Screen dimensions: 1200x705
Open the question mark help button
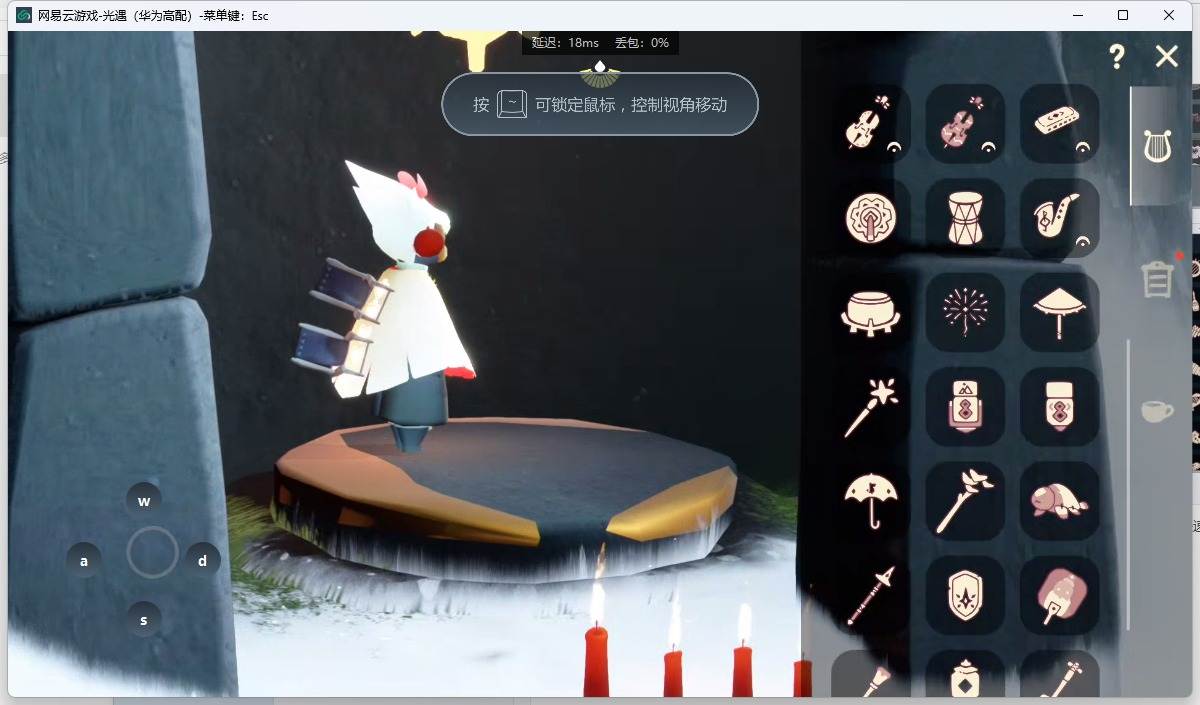(1117, 57)
